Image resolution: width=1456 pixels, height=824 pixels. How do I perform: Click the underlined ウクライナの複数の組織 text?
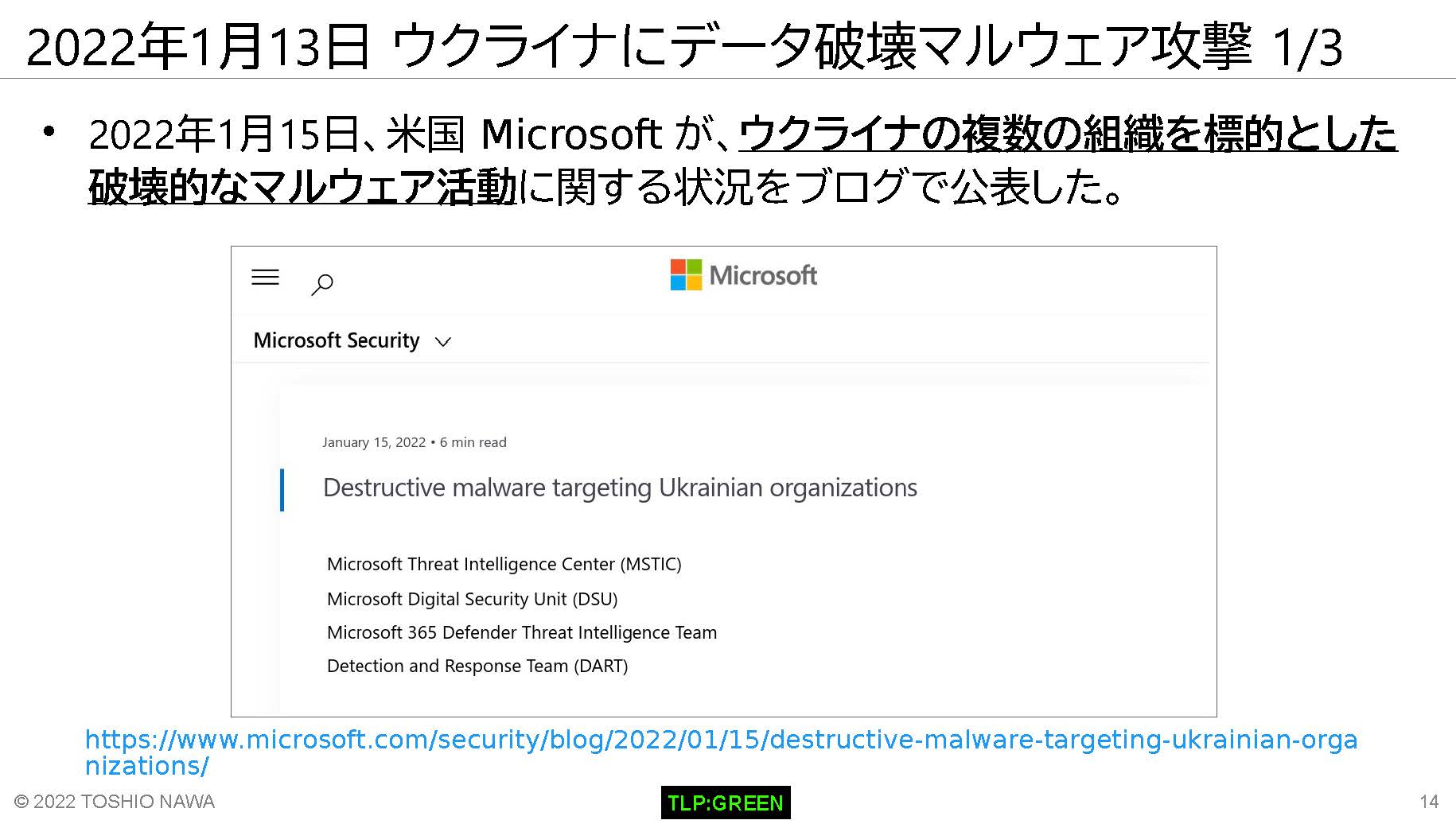pyautogui.click(x=950, y=133)
